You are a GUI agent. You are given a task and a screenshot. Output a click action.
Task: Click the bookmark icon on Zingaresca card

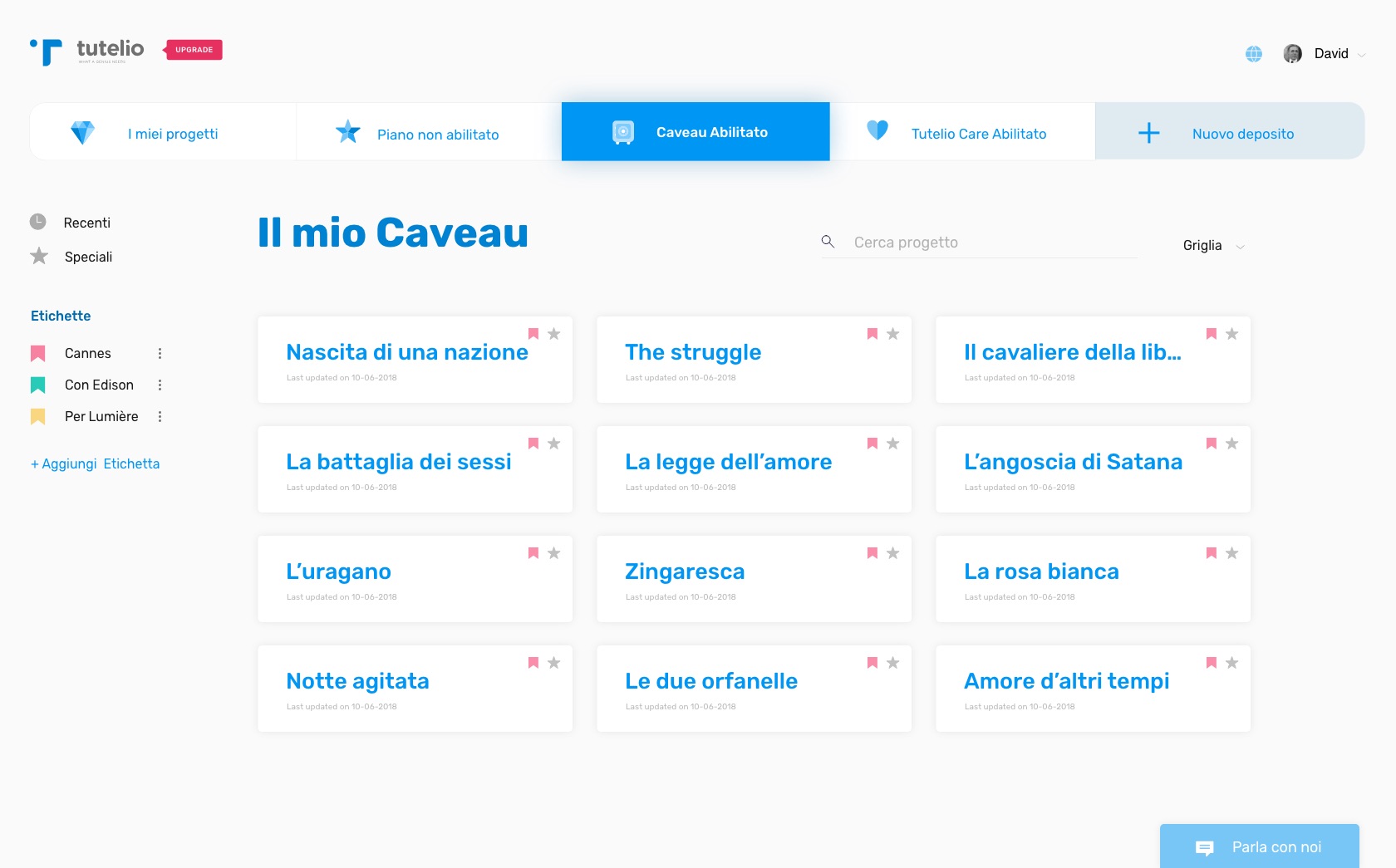pos(872,553)
